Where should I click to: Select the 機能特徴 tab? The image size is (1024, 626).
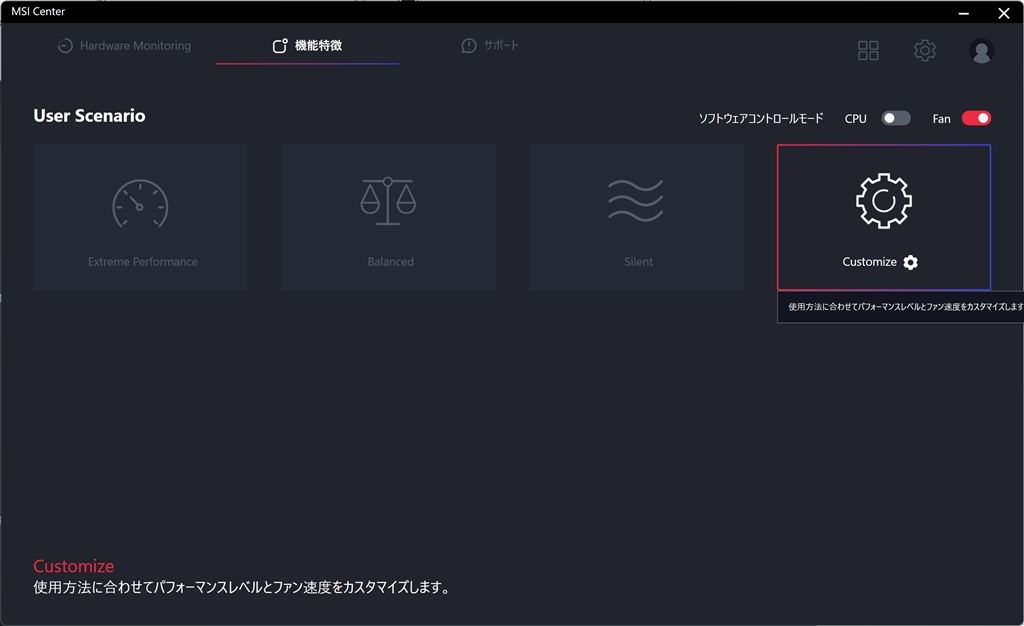307,45
